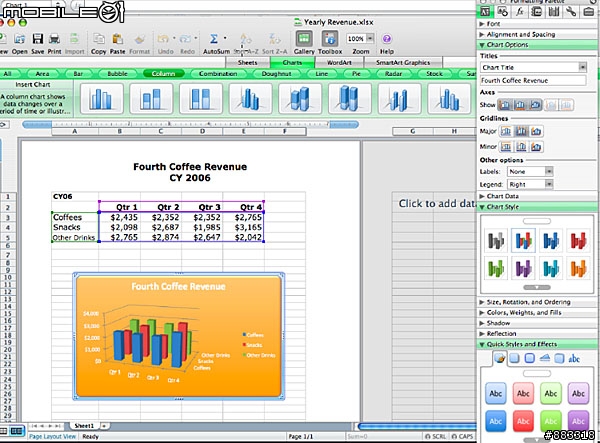Switch to SmartArt Graphics gallery tab
The width and height of the screenshot is (600, 443).
click(x=403, y=62)
